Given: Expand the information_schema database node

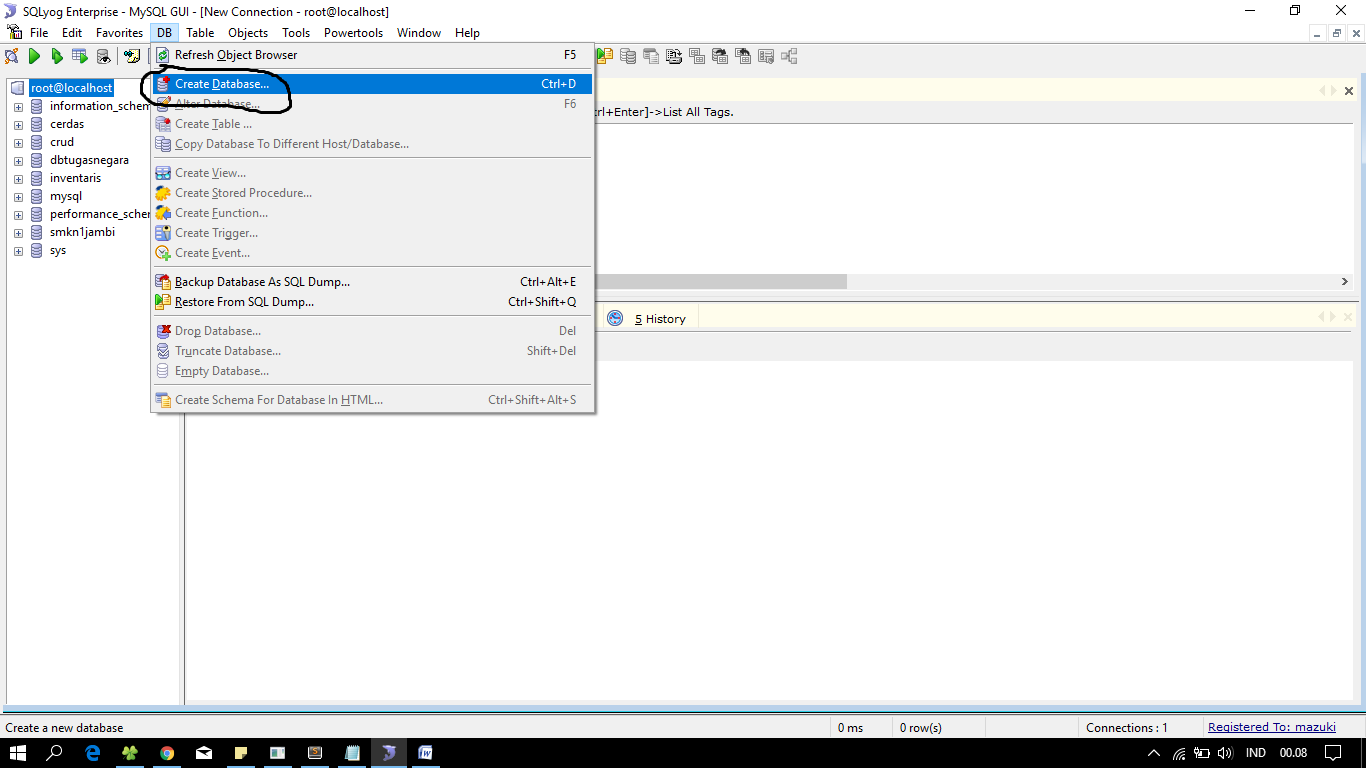Looking at the screenshot, I should (18, 107).
